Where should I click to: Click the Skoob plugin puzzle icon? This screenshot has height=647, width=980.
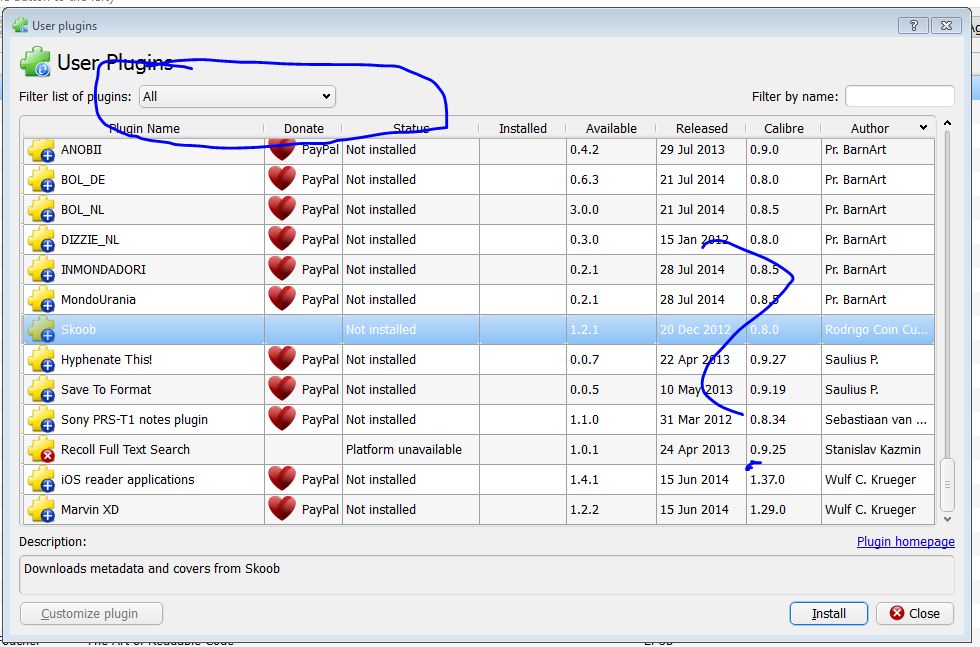click(x=41, y=330)
